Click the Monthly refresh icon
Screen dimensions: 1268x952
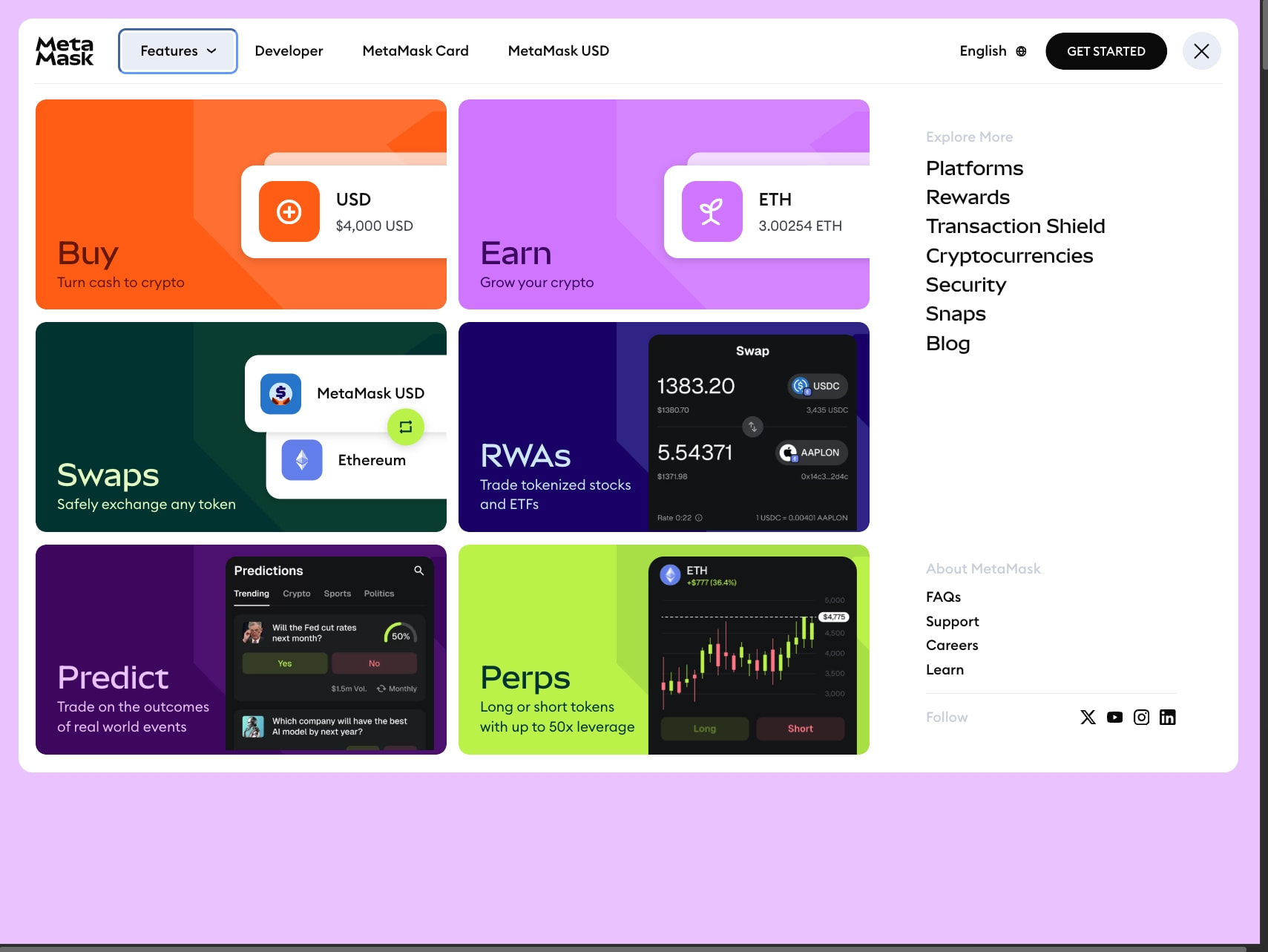coord(381,689)
